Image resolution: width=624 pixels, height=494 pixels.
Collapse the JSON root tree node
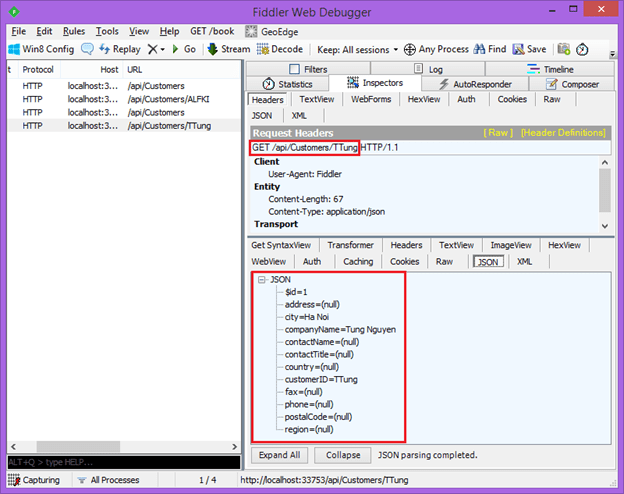click(261, 279)
